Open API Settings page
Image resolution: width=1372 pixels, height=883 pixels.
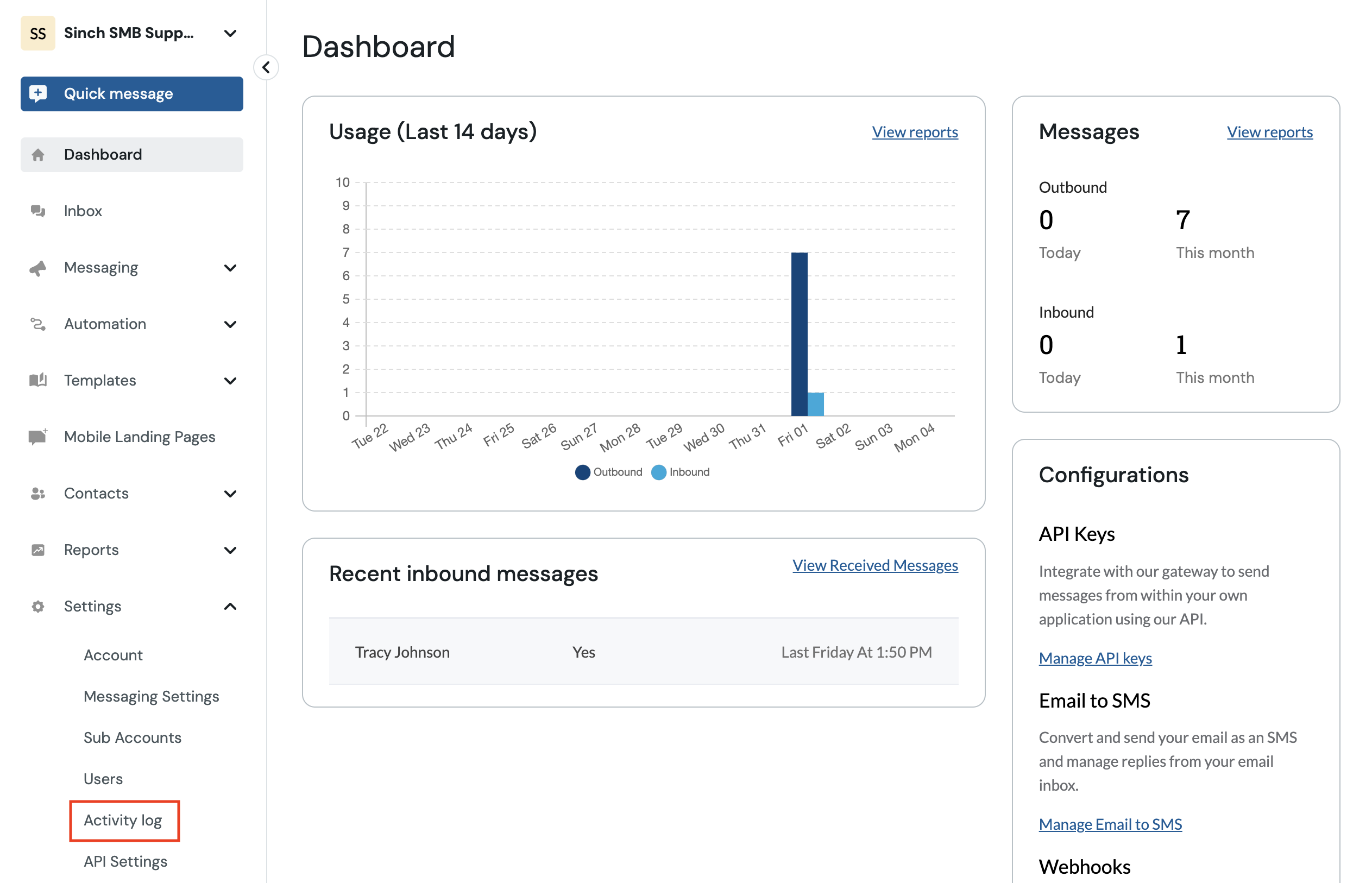tap(125, 862)
